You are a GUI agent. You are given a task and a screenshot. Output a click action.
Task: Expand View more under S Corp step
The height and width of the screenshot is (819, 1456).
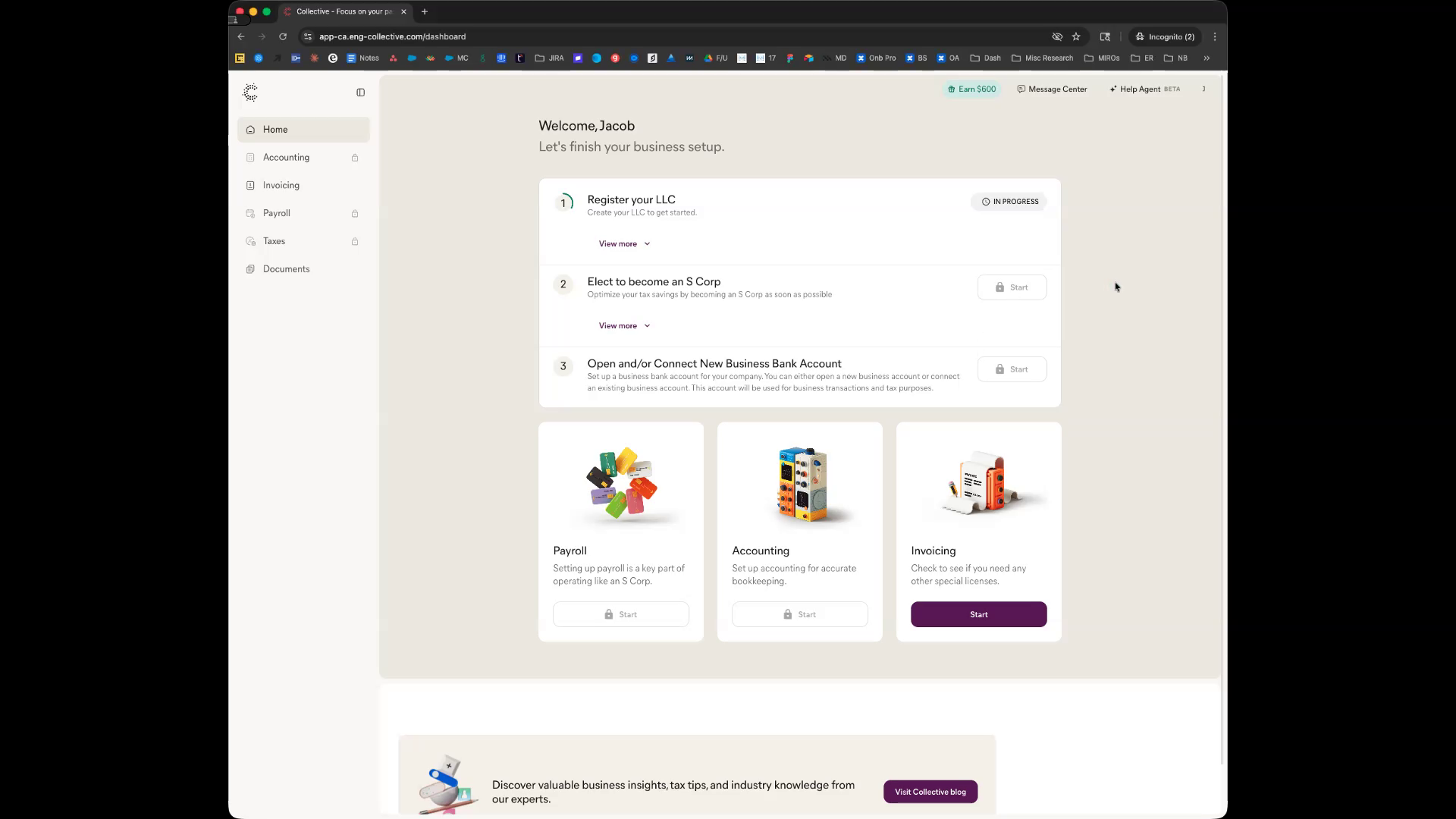pos(624,325)
